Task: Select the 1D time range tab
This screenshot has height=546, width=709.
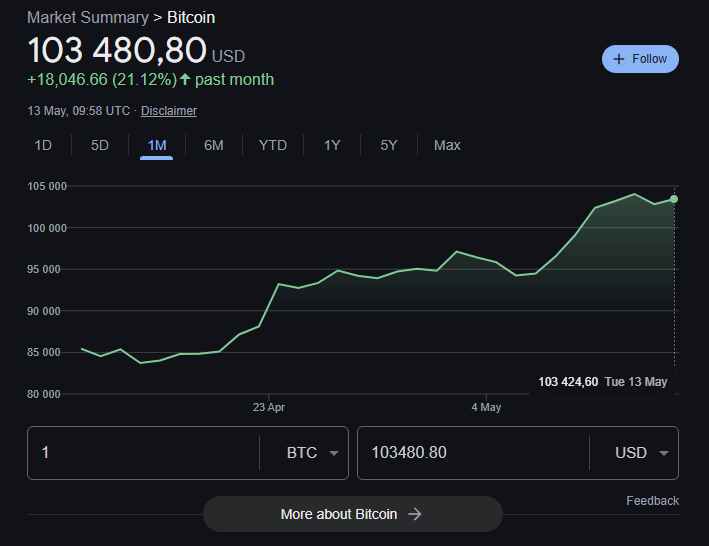Action: coord(43,145)
